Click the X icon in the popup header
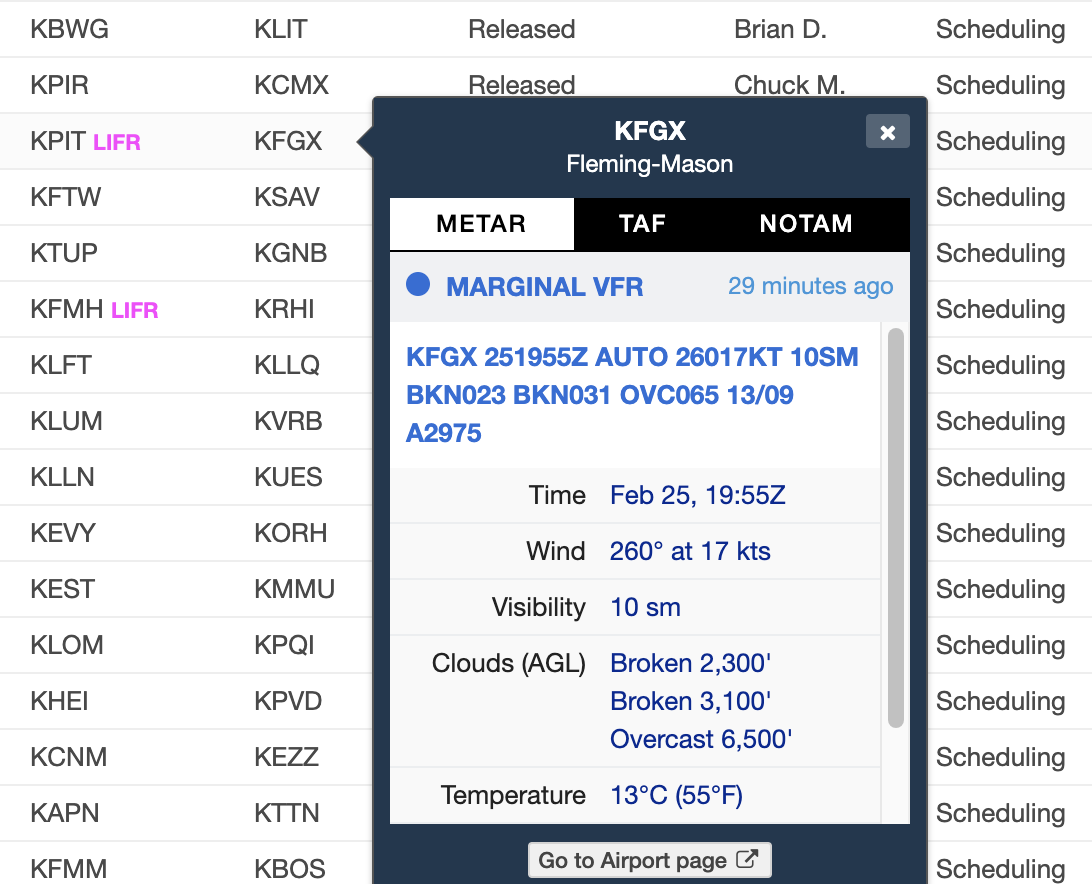 887,131
